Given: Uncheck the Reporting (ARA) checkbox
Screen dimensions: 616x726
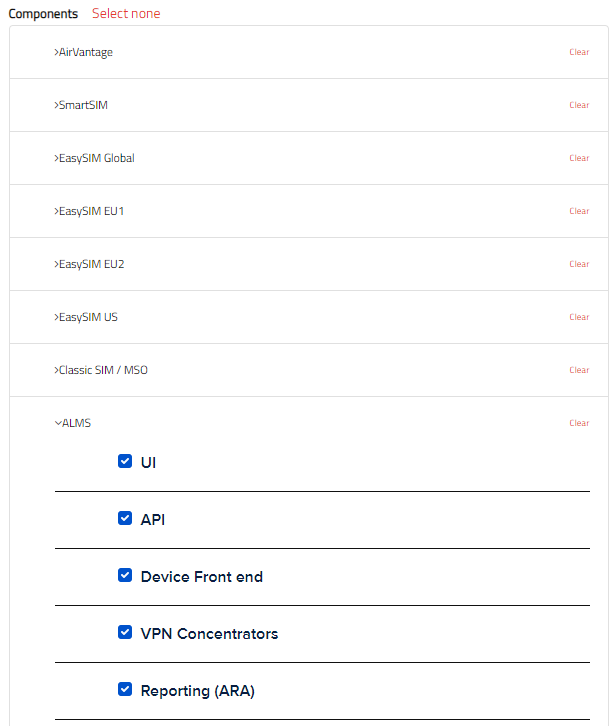Looking at the screenshot, I should (x=125, y=689).
